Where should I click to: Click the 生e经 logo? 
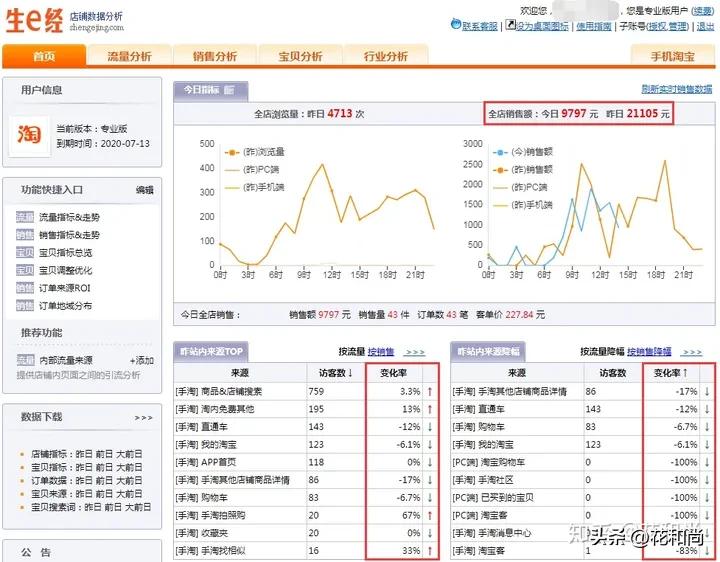coord(34,21)
